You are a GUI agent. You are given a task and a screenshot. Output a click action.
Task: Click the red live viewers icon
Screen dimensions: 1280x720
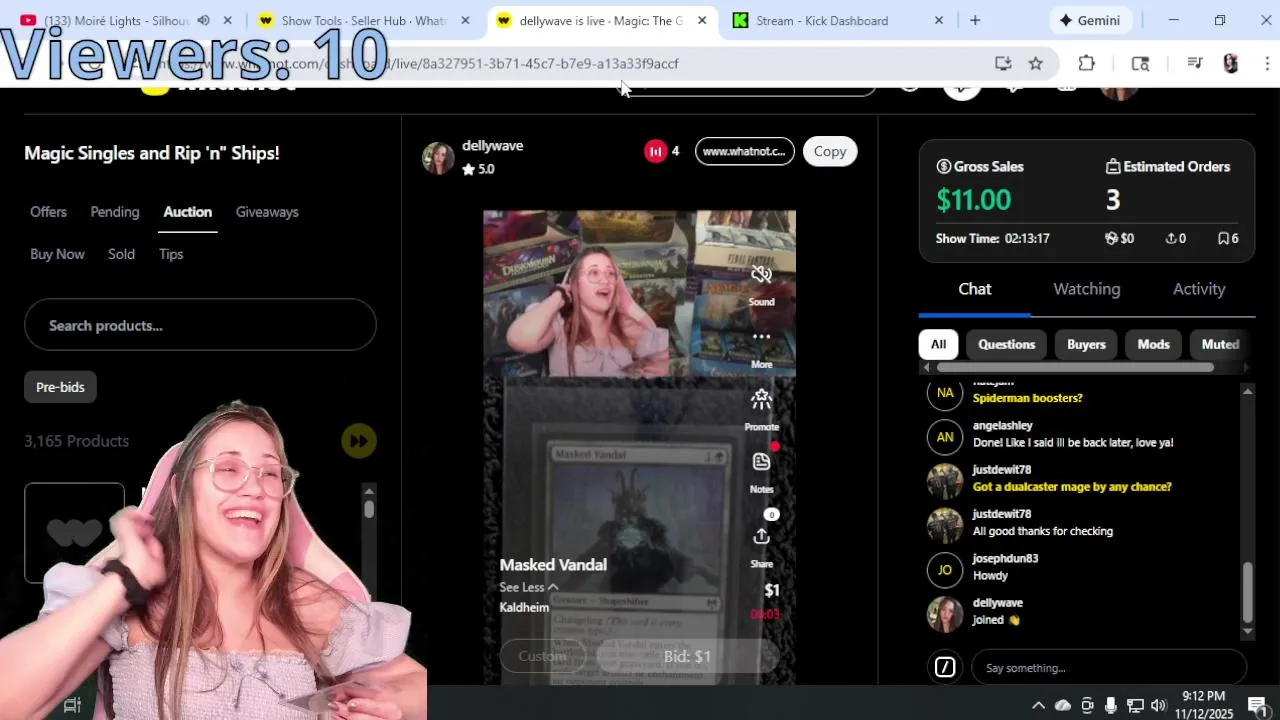tap(655, 151)
